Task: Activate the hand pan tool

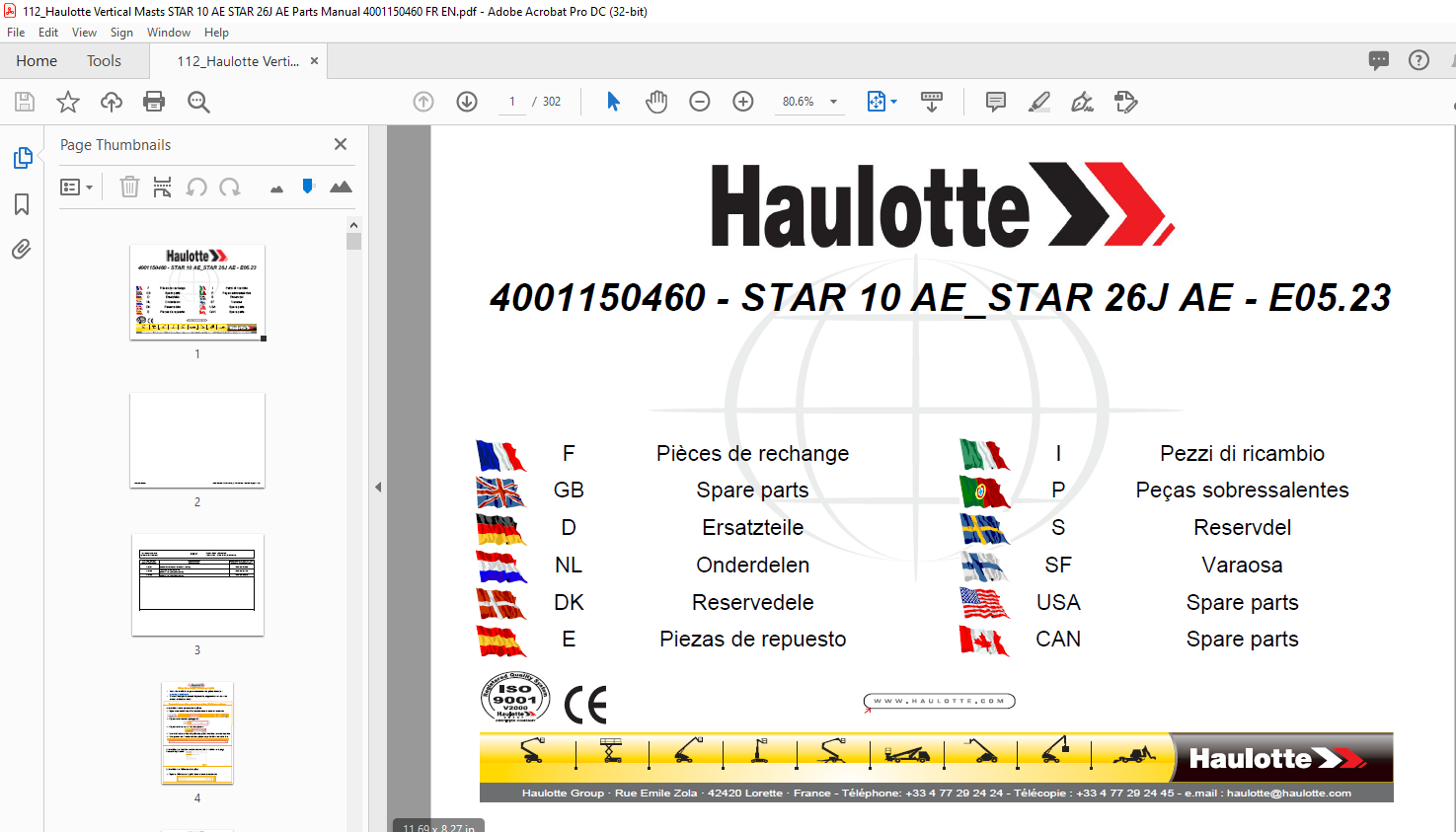Action: coord(656,102)
